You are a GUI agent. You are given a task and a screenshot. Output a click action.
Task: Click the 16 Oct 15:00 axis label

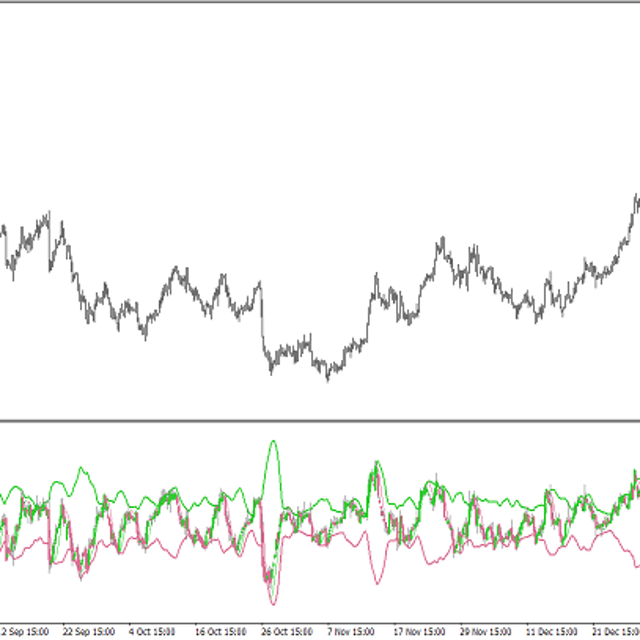click(220, 632)
